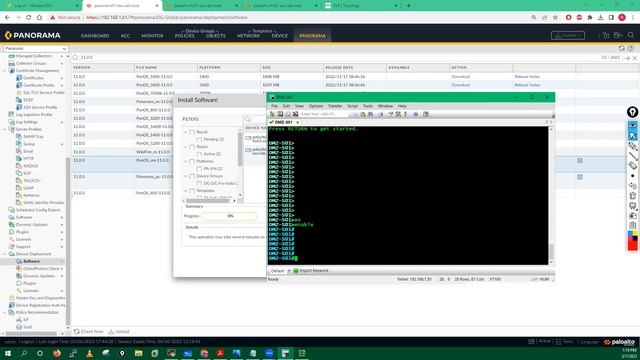Screen dimensions: 640x360
Task: Click browser reload button
Action: point(29,18)
